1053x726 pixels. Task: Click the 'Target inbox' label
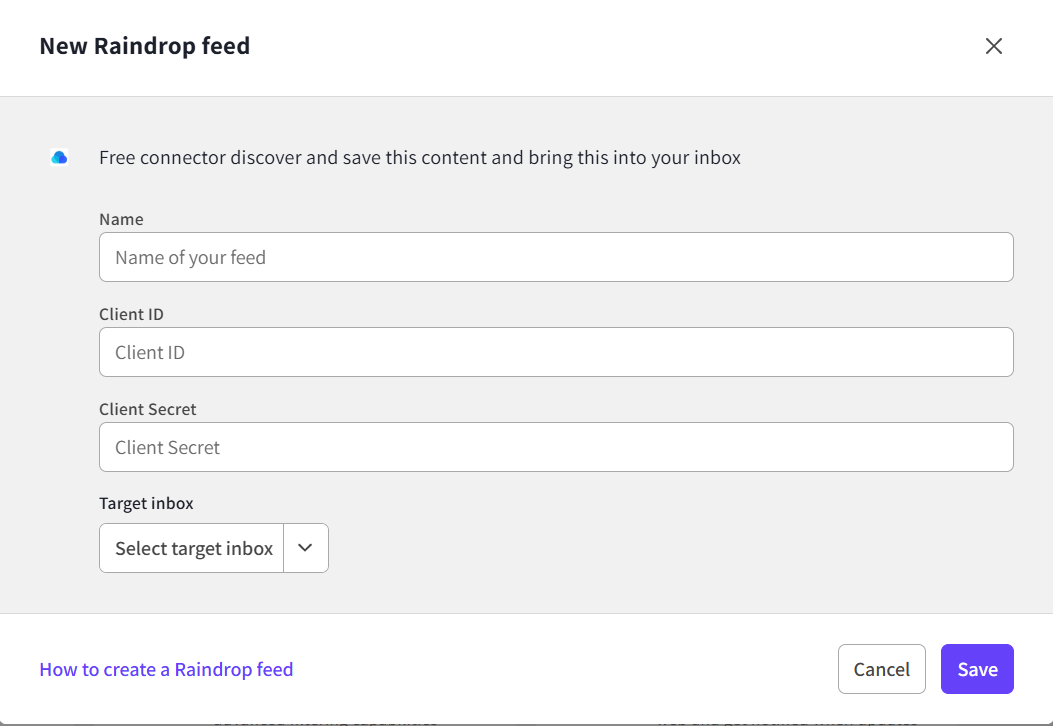(146, 503)
